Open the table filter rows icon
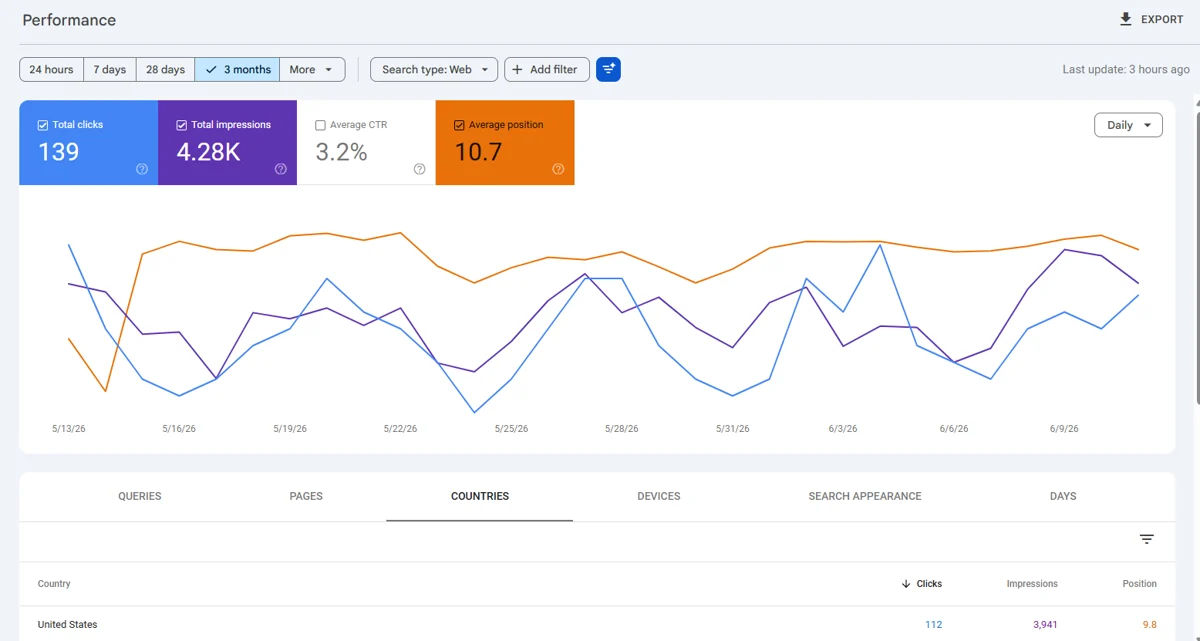This screenshot has width=1200, height=641. coord(1147,539)
